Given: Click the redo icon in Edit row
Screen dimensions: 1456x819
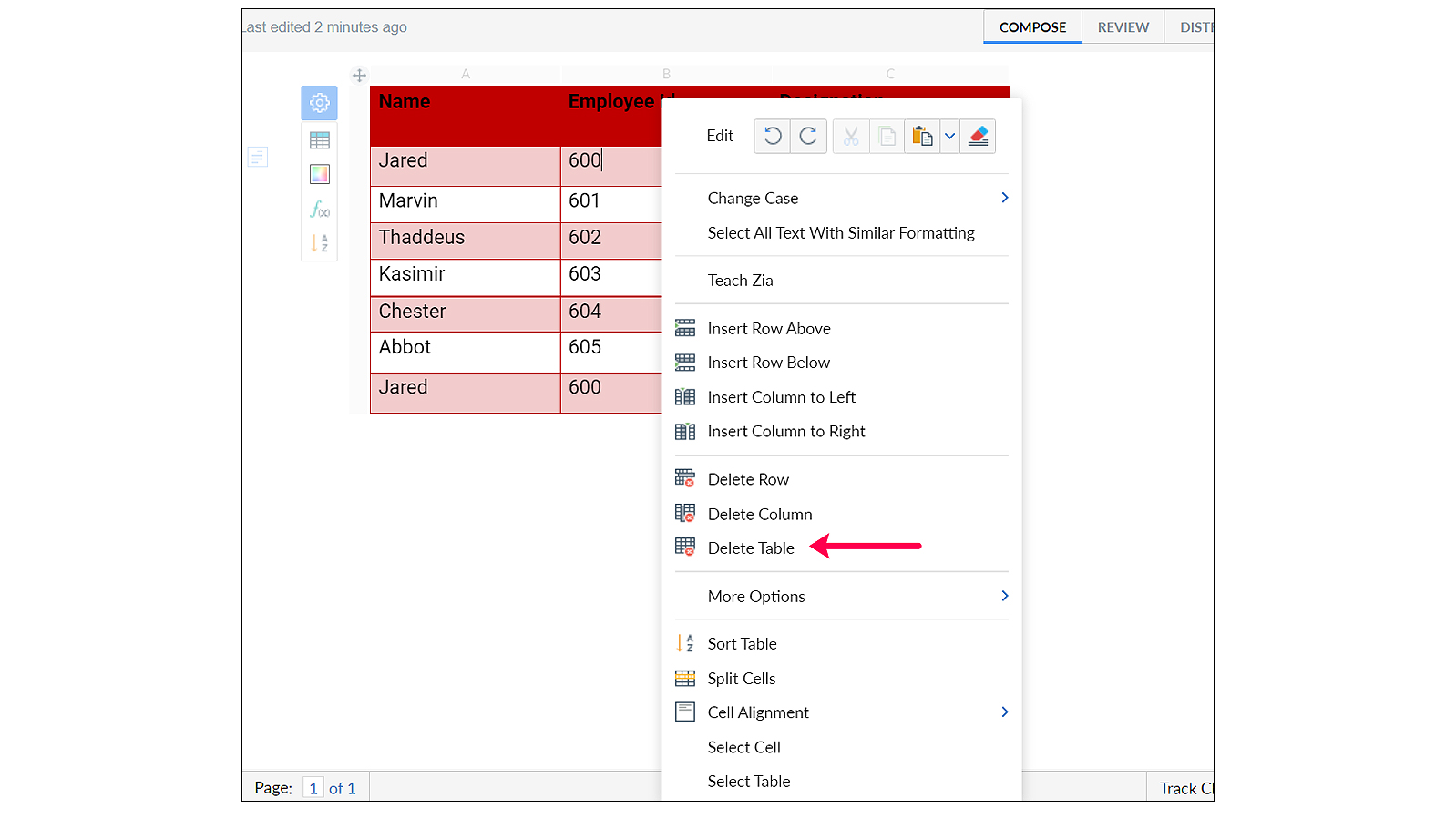Looking at the screenshot, I should point(808,137).
